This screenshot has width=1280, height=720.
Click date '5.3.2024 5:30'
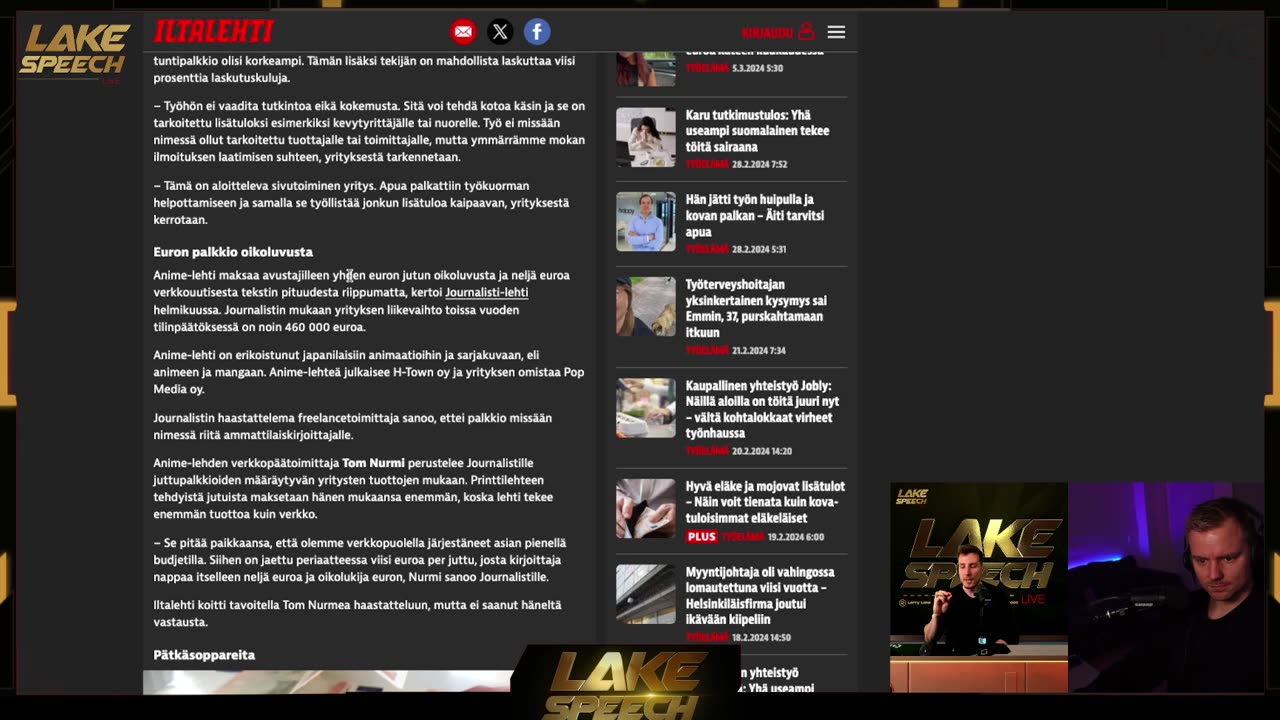click(757, 68)
